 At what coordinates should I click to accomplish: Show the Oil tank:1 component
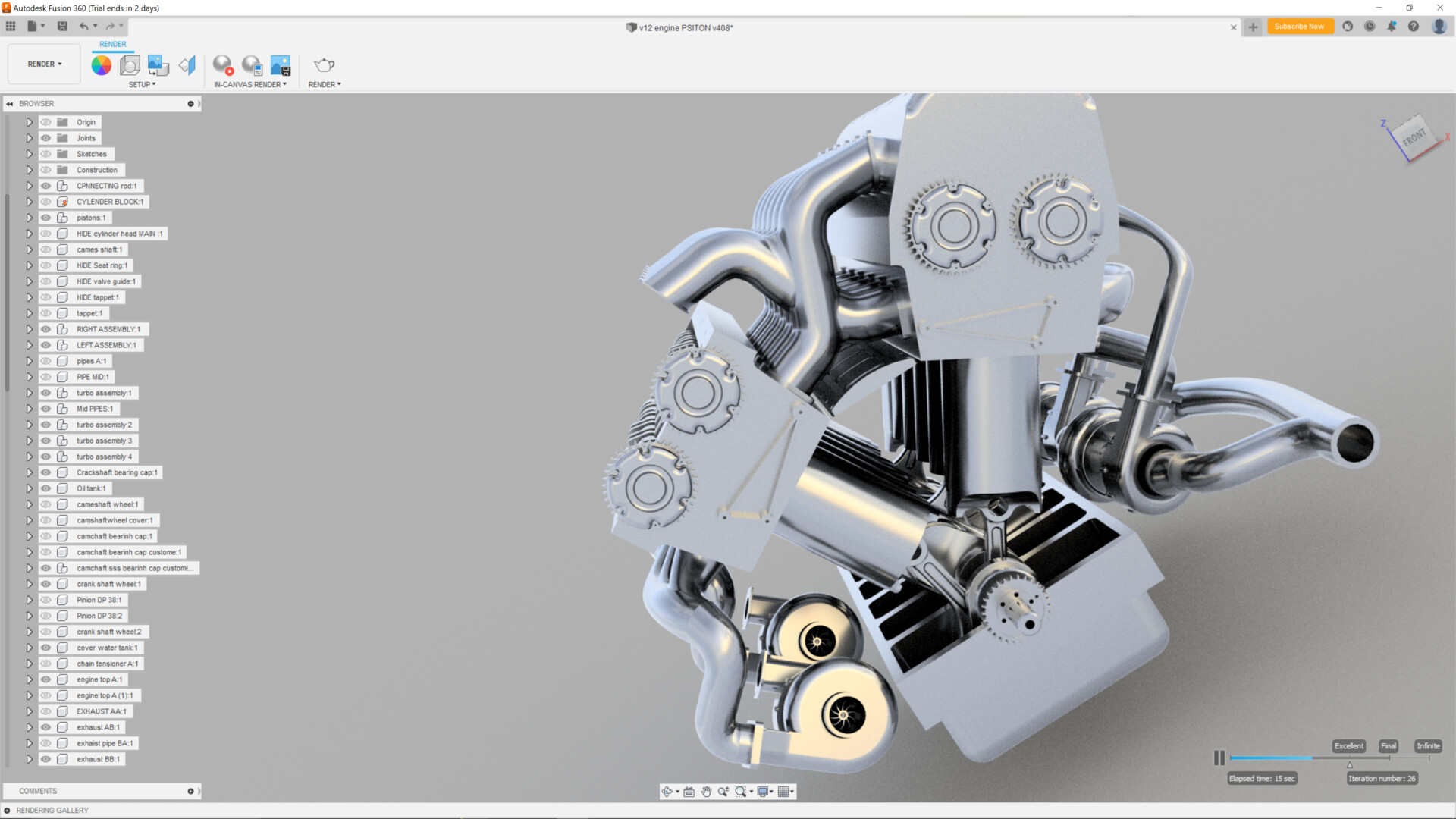[x=45, y=488]
